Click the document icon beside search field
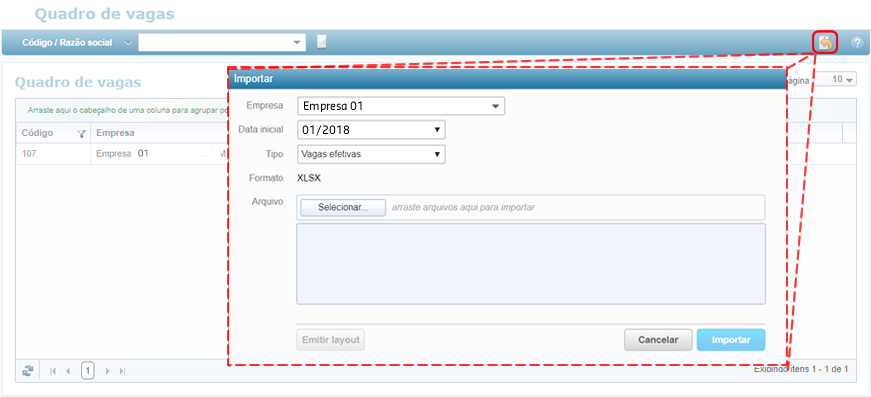 pyautogui.click(x=321, y=42)
